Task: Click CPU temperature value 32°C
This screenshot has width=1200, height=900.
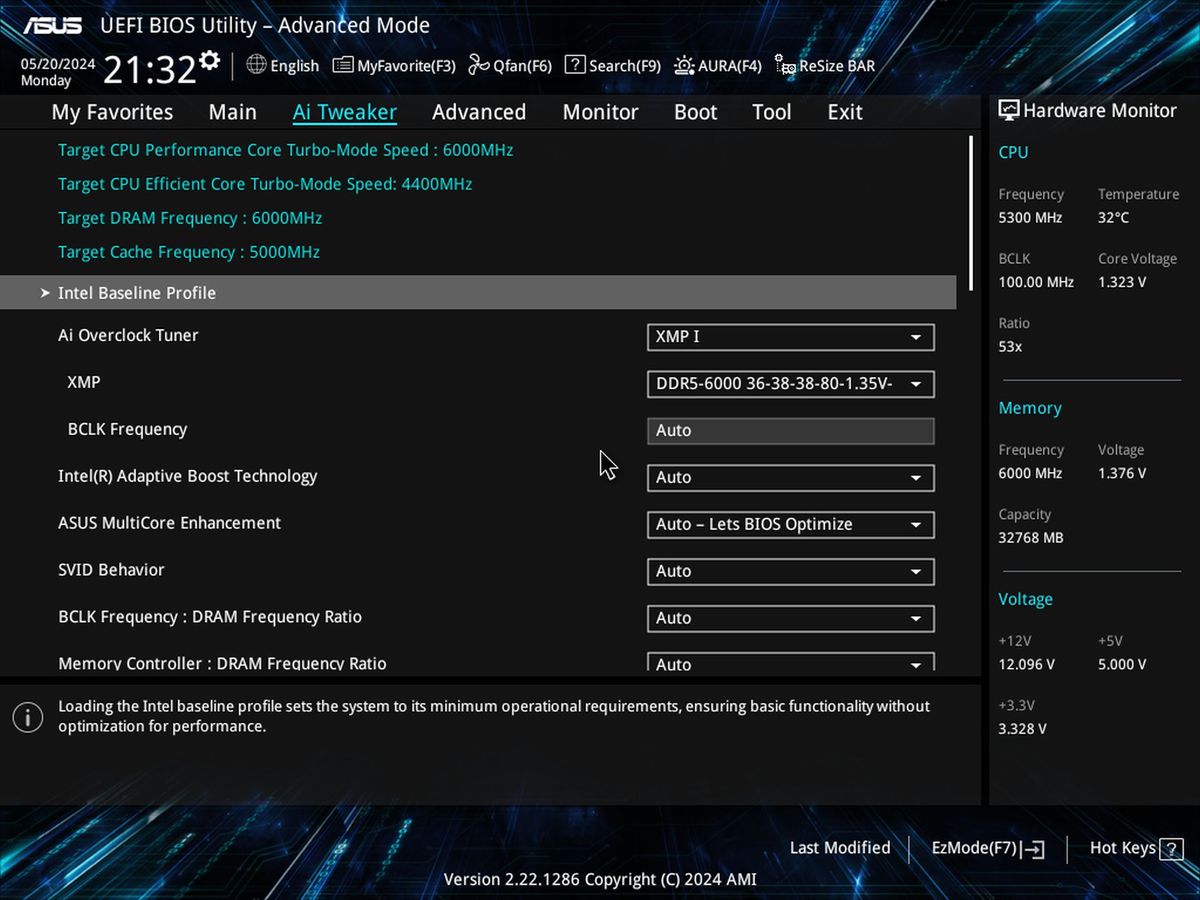Action: click(1114, 218)
